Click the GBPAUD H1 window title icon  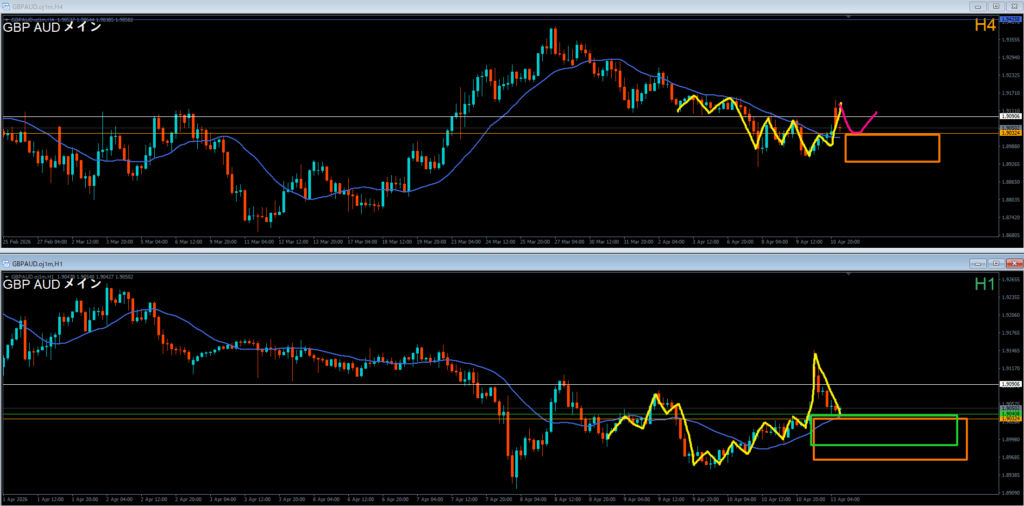click(8, 263)
